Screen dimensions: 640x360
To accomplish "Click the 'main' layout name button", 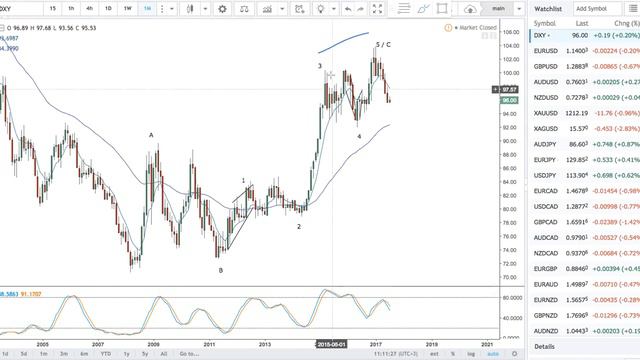I will pyautogui.click(x=498, y=9).
